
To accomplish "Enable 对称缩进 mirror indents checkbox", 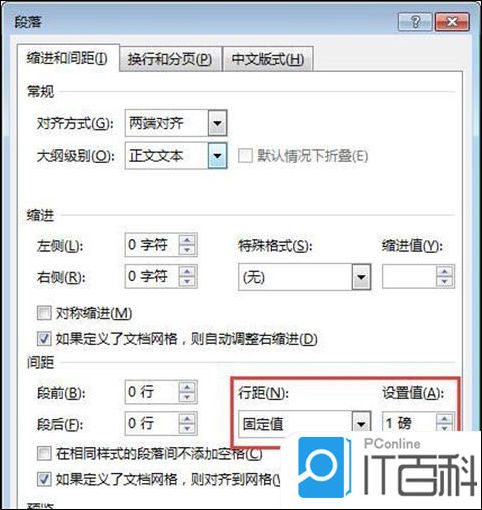I will click(x=44, y=313).
